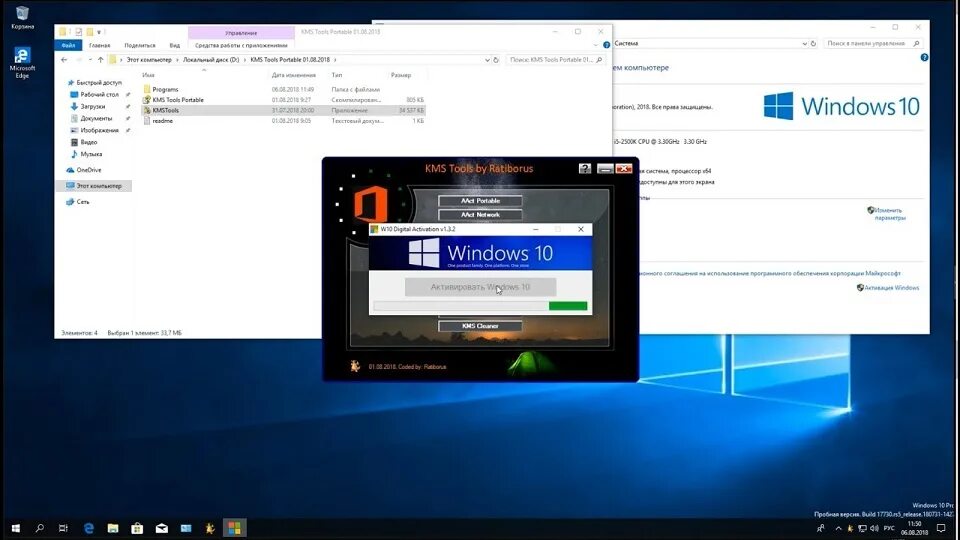The width and height of the screenshot is (960, 540).
Task: Open taskbar search
Action: point(40,528)
